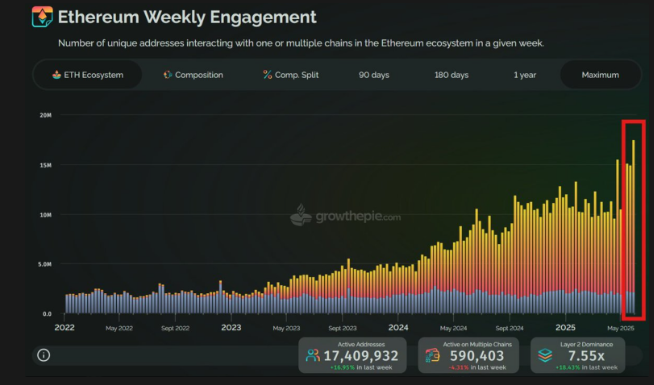Click the 2024 x-axis label
654x385 pixels.
(x=398, y=327)
